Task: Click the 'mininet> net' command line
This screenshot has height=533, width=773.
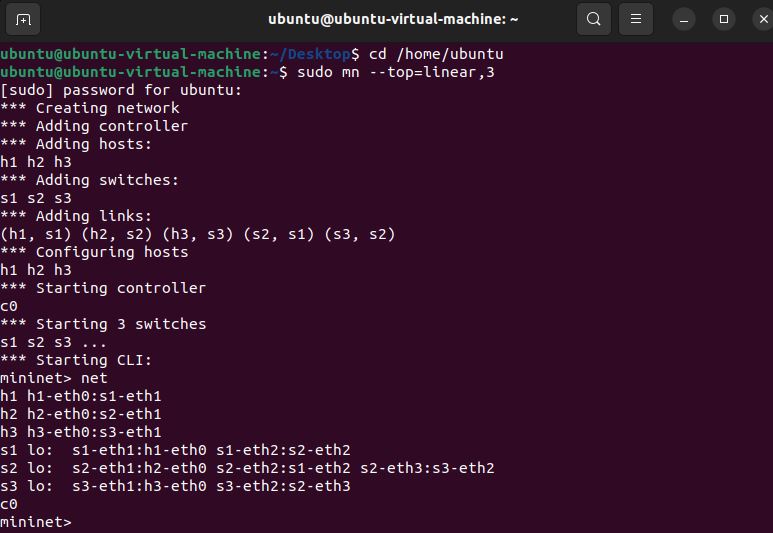Action: (x=54, y=378)
